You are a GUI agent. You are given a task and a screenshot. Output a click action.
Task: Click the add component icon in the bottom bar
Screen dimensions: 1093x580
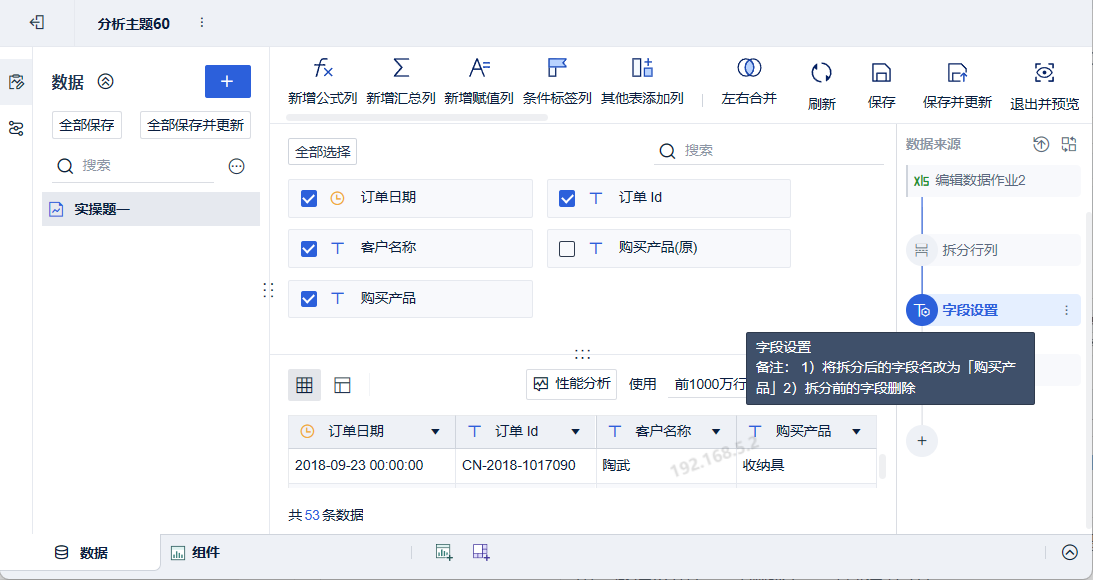coord(481,552)
